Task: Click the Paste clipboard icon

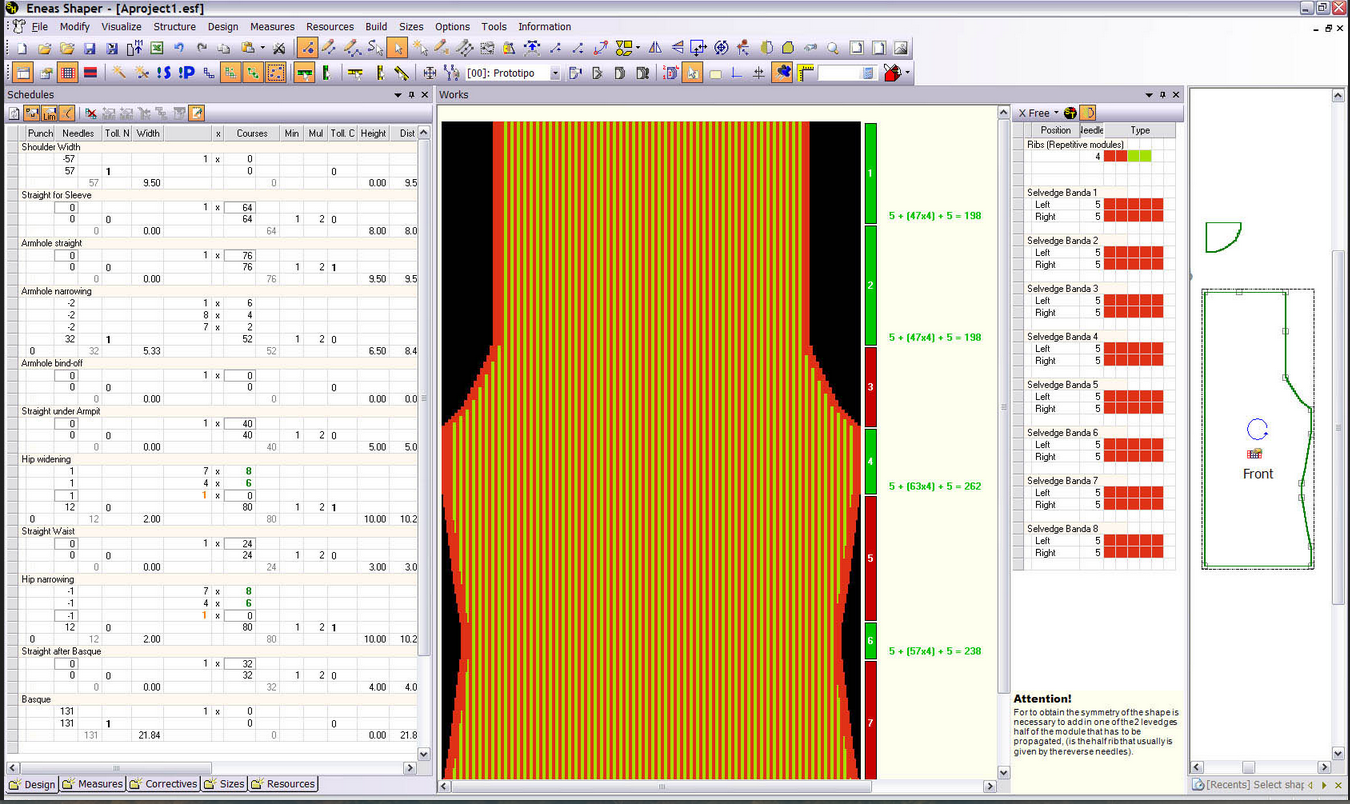Action: (246, 48)
